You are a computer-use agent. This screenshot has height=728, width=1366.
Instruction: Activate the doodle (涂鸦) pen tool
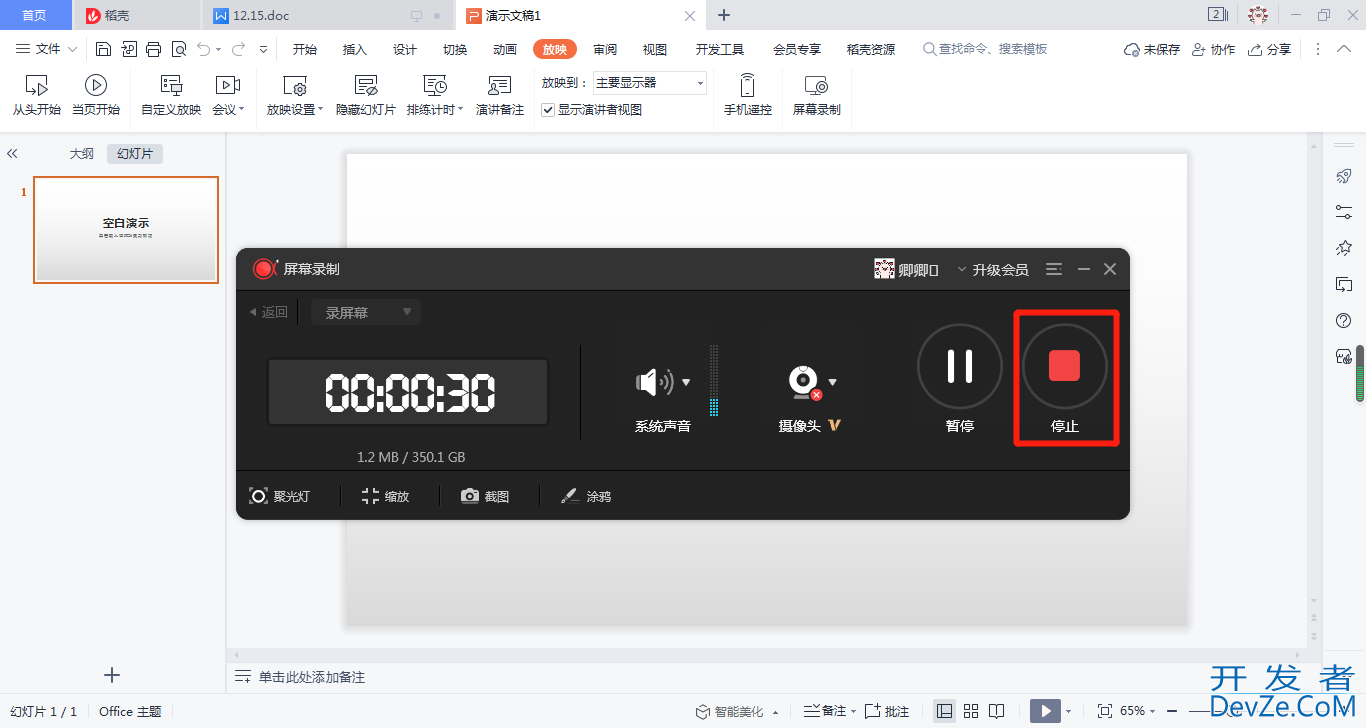[586, 496]
